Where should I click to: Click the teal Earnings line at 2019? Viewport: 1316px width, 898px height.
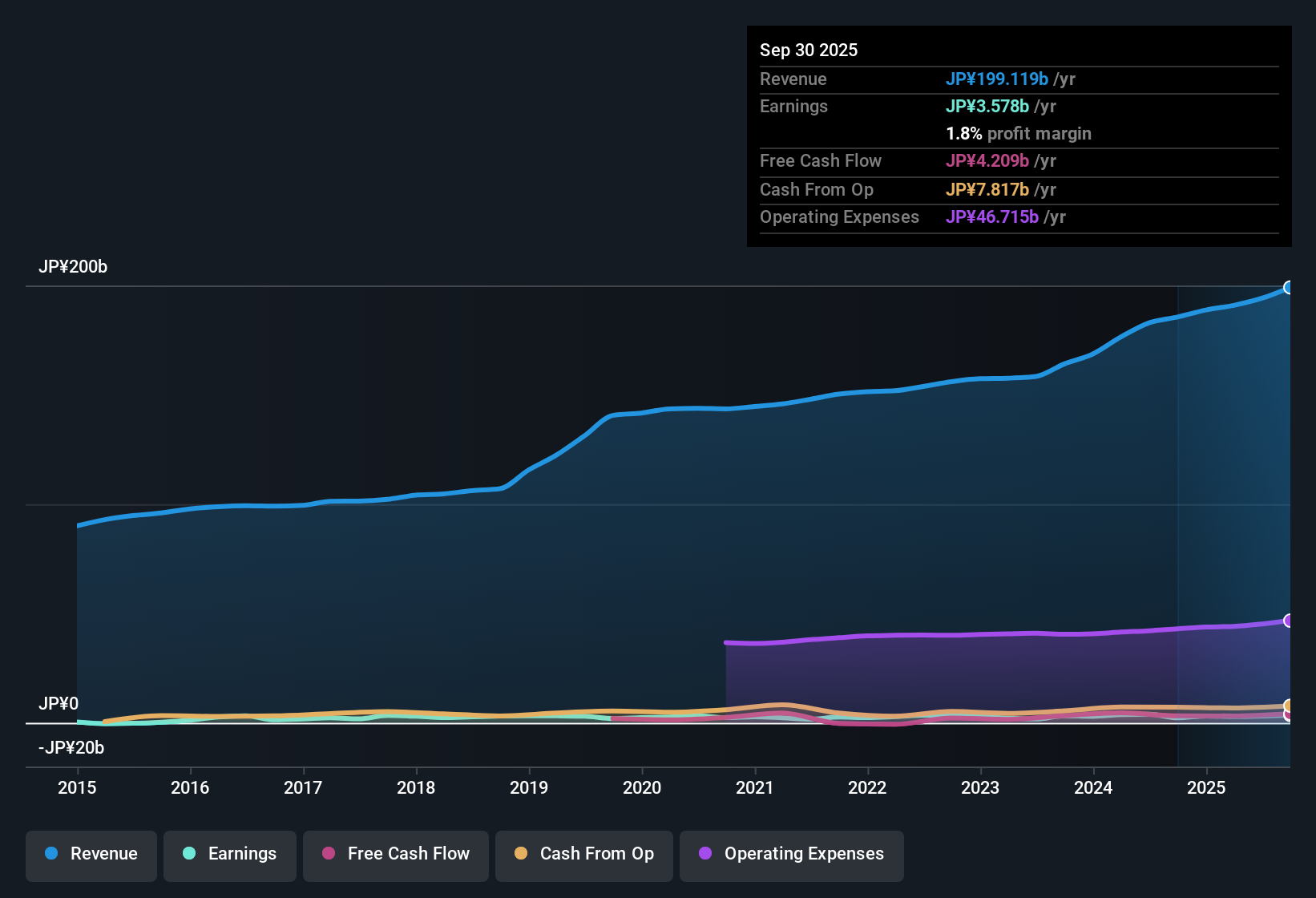(x=529, y=719)
